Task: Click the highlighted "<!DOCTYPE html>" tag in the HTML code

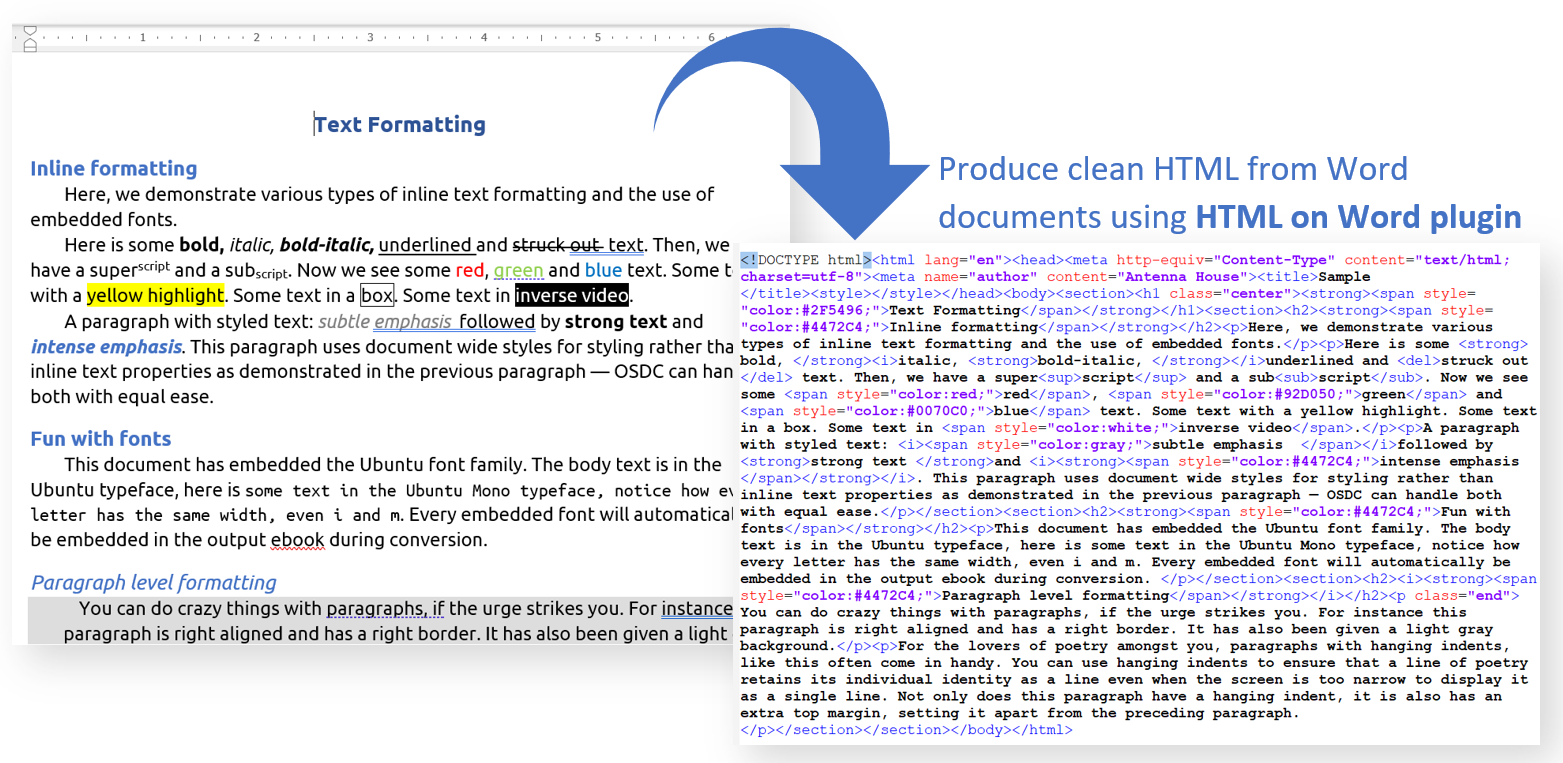Action: [806, 260]
